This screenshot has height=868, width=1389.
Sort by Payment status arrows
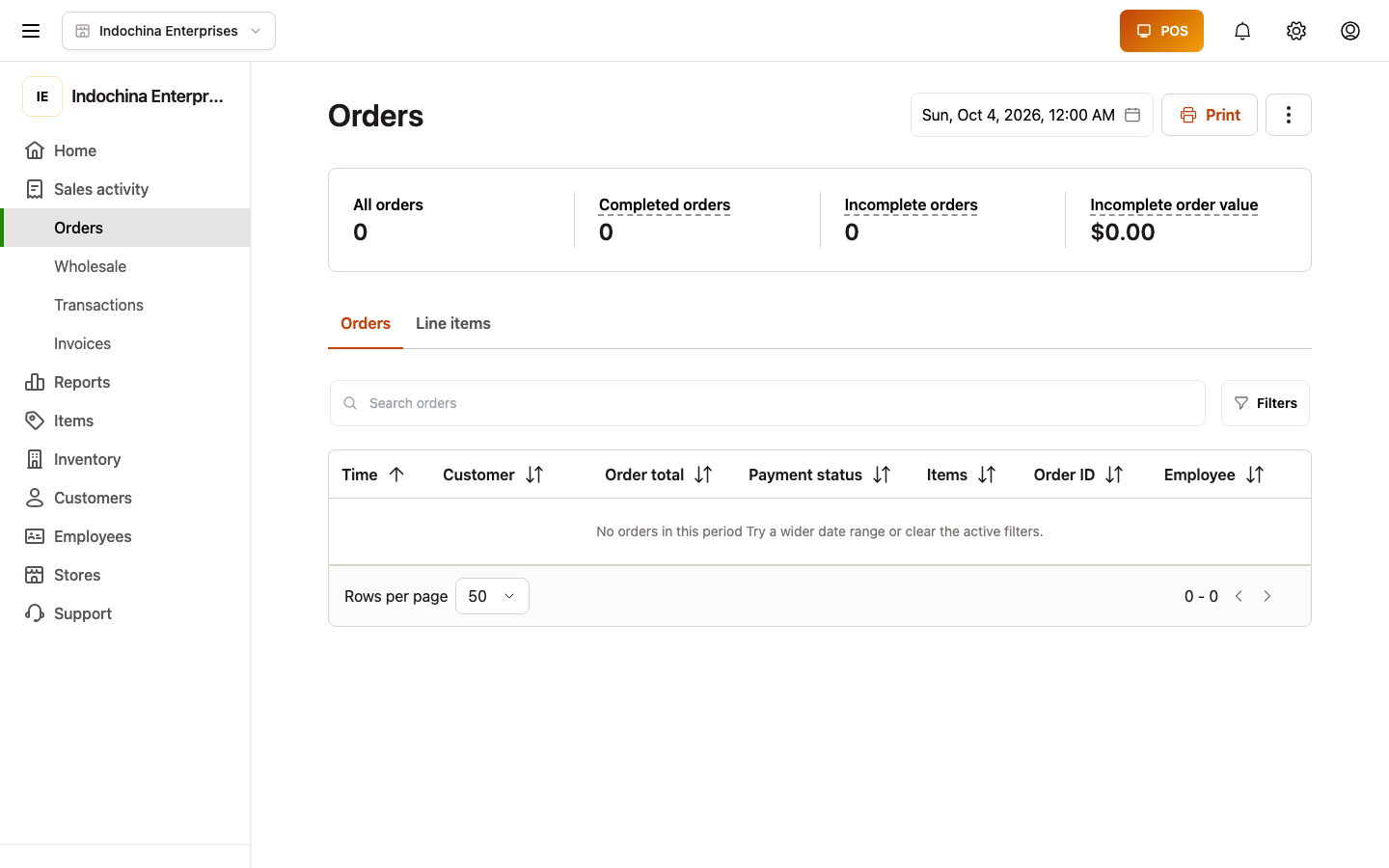click(882, 475)
